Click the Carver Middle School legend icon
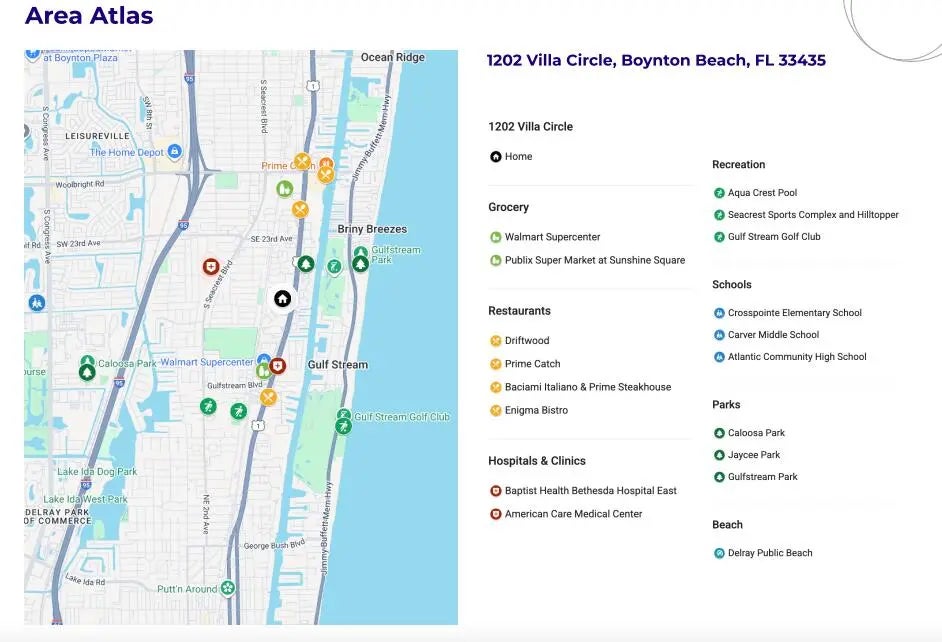The image size is (942, 642). click(x=719, y=335)
